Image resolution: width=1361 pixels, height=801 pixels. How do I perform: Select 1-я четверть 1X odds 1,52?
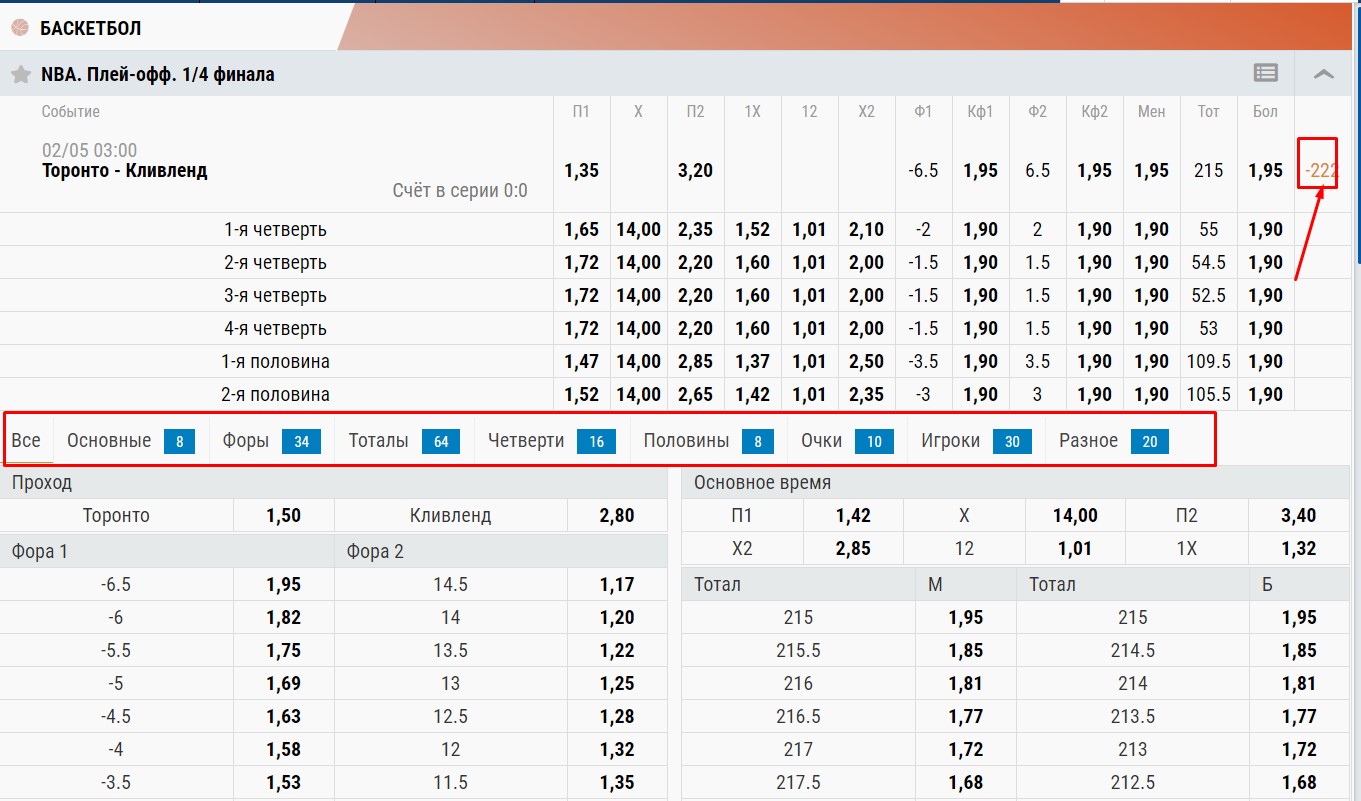point(752,230)
